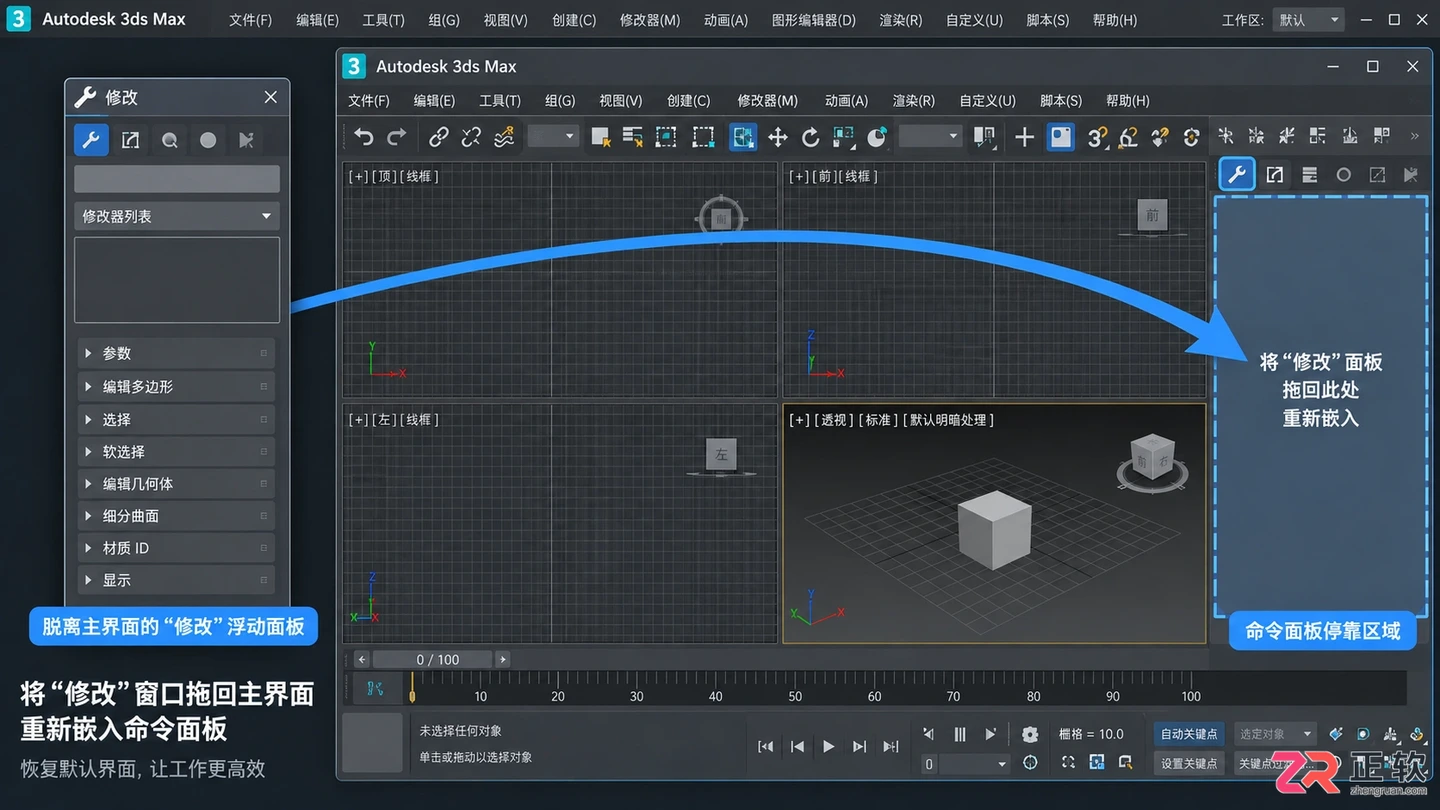
Task: Open the reference coordinate system dropdown
Action: 929,137
